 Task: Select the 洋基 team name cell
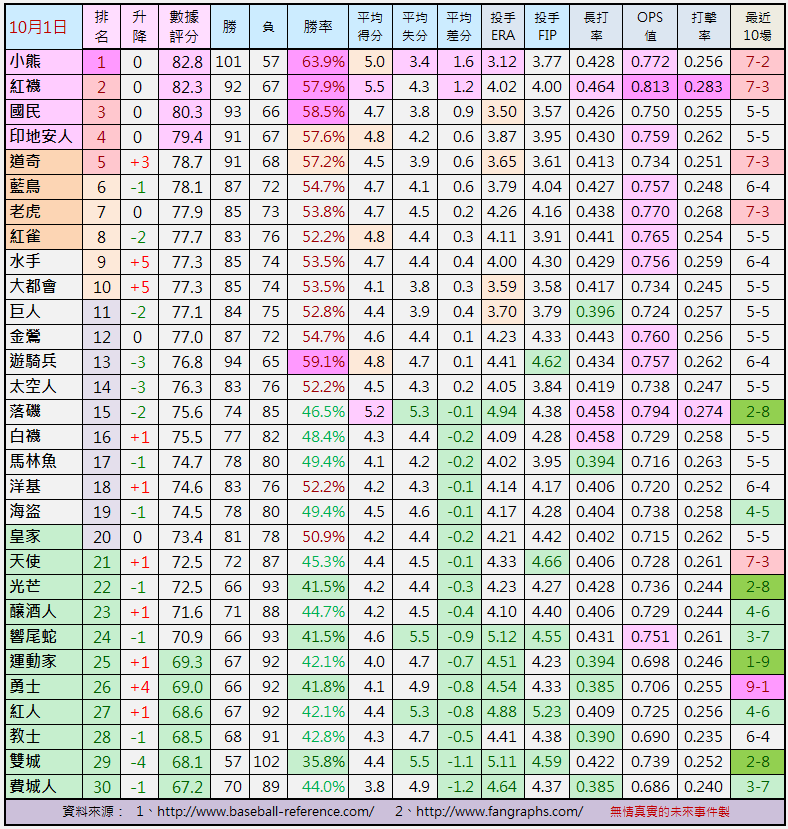click(x=44, y=487)
